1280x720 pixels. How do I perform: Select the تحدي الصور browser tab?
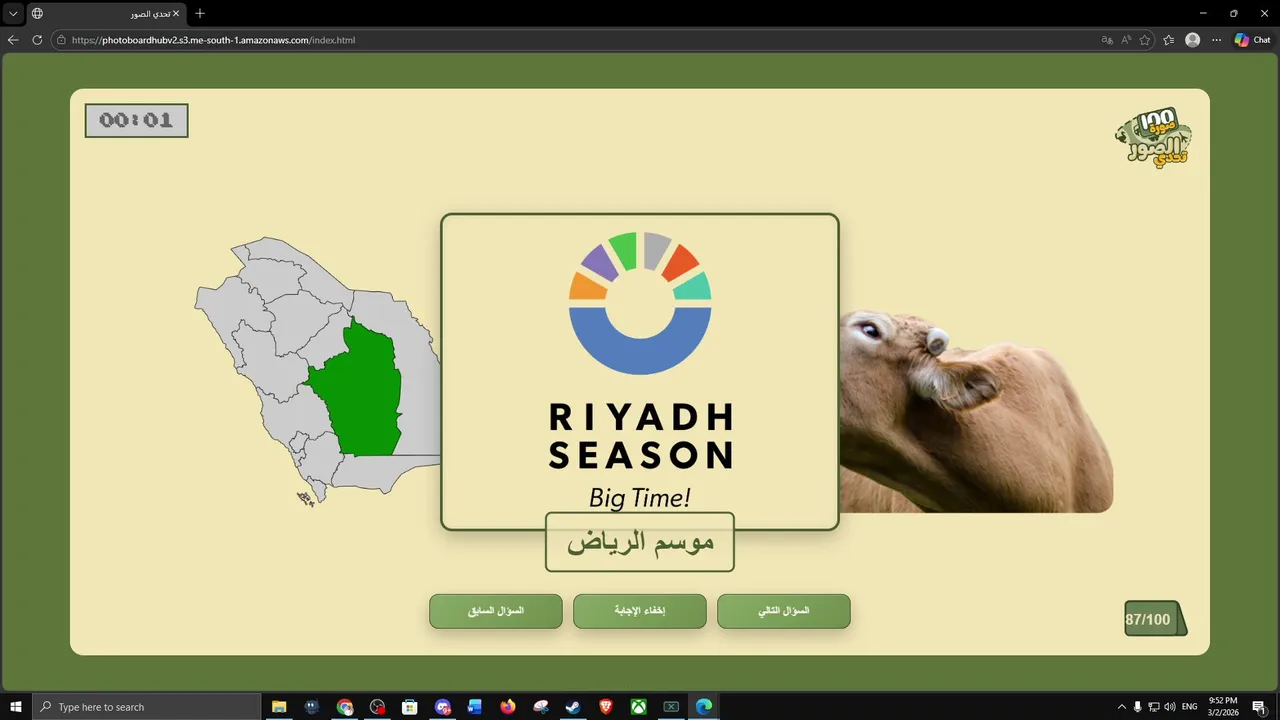106,14
